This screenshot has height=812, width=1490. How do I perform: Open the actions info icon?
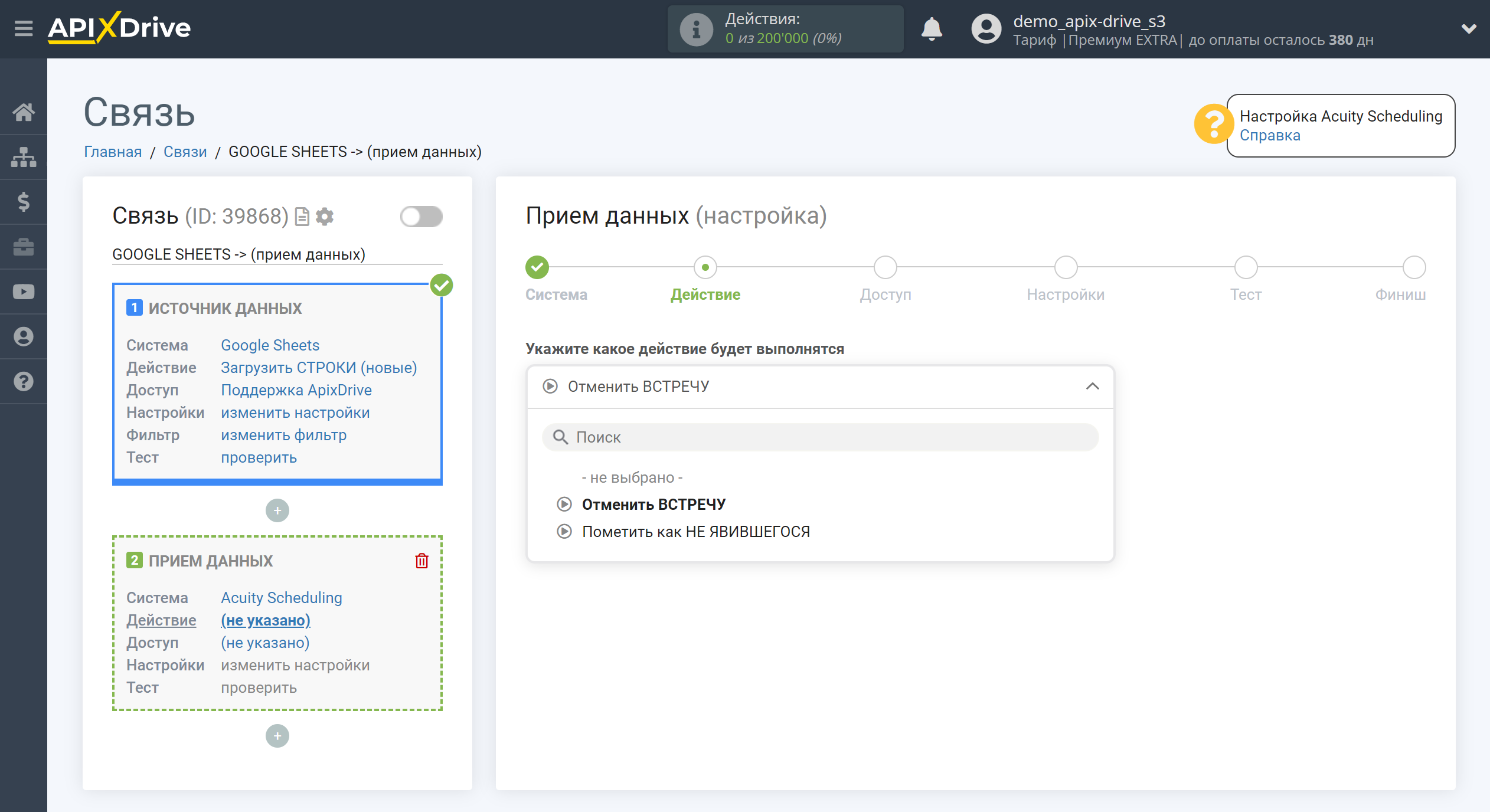coord(696,29)
